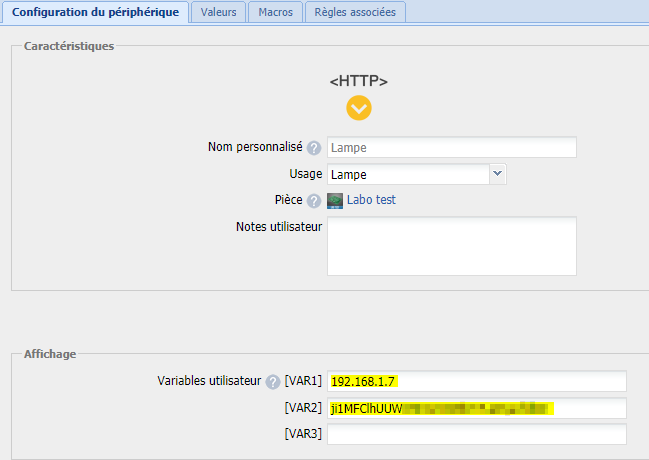Image resolution: width=649 pixels, height=460 pixels.
Task: Open the Labo test room link
Action: [x=371, y=200]
